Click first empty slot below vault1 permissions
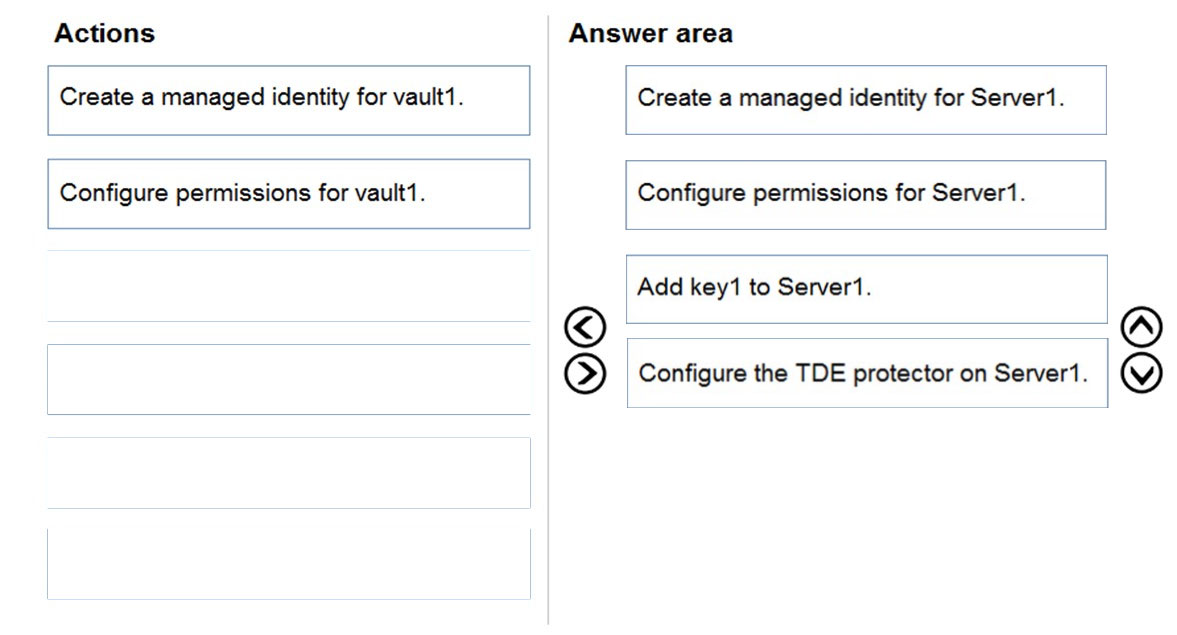Viewport: 1177px width, 635px height. 289,286
